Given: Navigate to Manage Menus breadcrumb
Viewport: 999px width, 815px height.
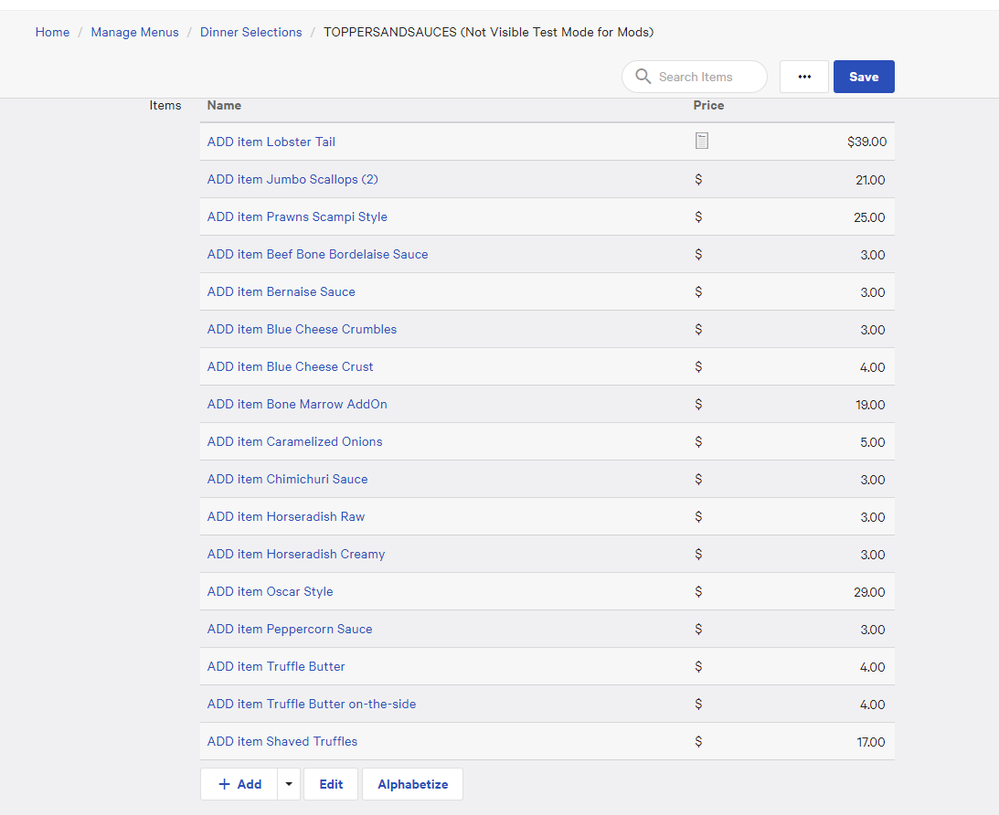Looking at the screenshot, I should pos(135,32).
